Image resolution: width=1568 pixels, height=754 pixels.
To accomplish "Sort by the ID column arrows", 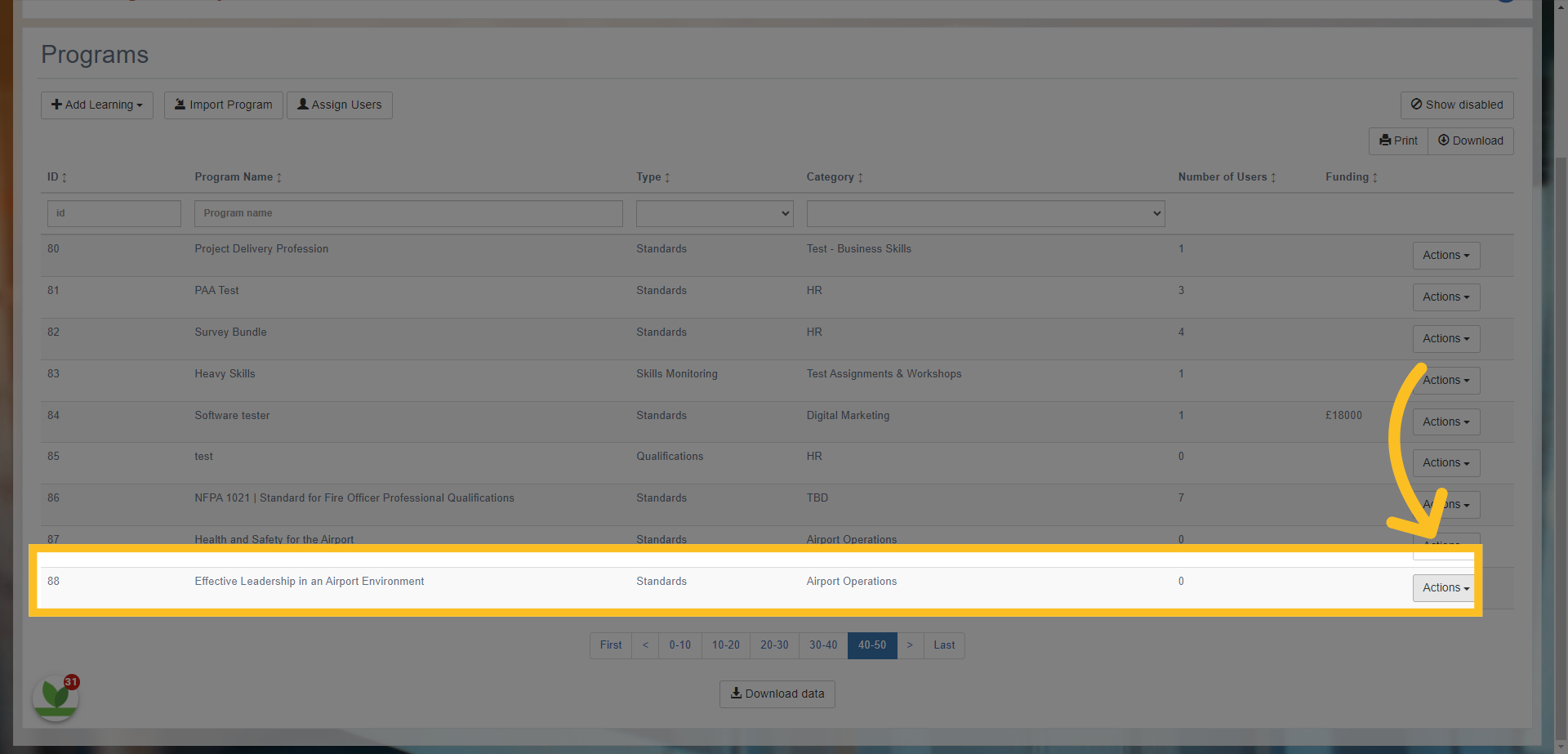I will (65, 177).
